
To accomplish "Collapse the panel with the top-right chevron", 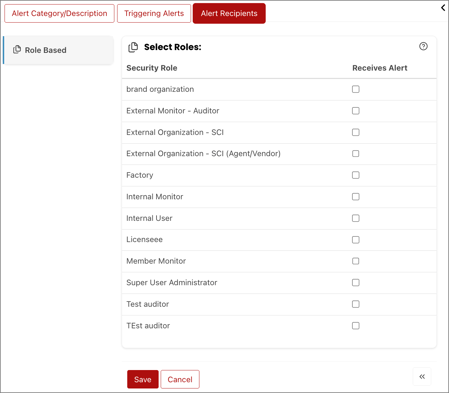I will point(443,8).
